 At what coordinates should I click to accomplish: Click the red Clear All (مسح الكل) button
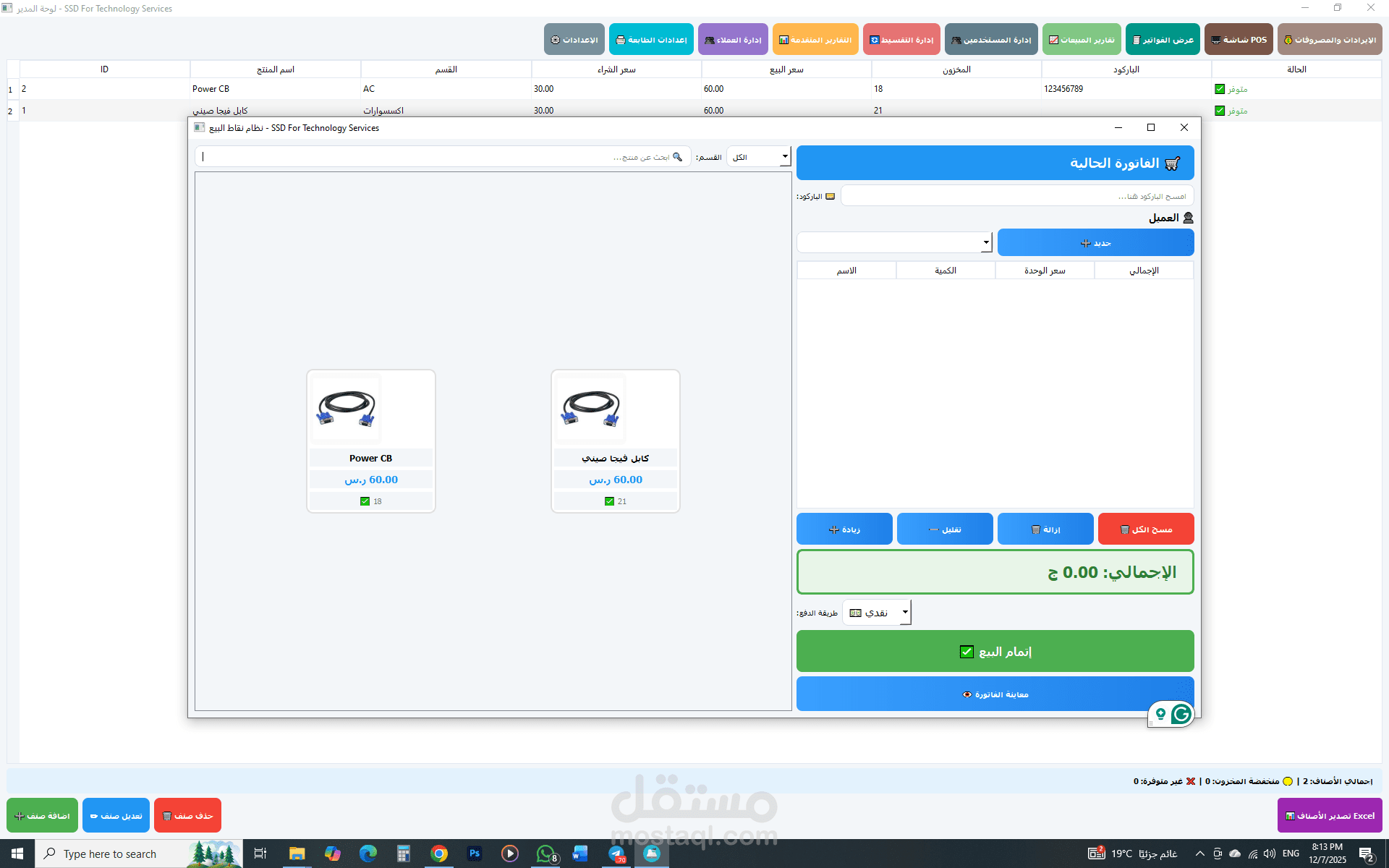tap(1145, 529)
